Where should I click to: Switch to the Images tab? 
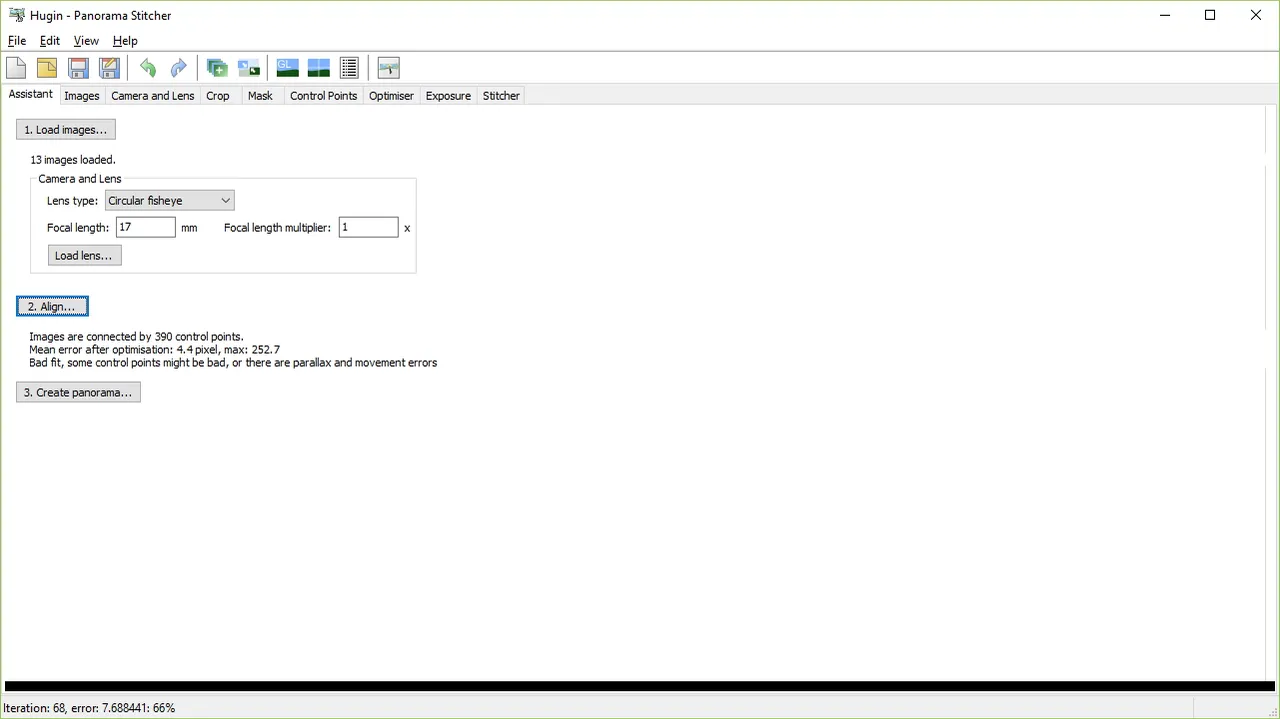[82, 96]
